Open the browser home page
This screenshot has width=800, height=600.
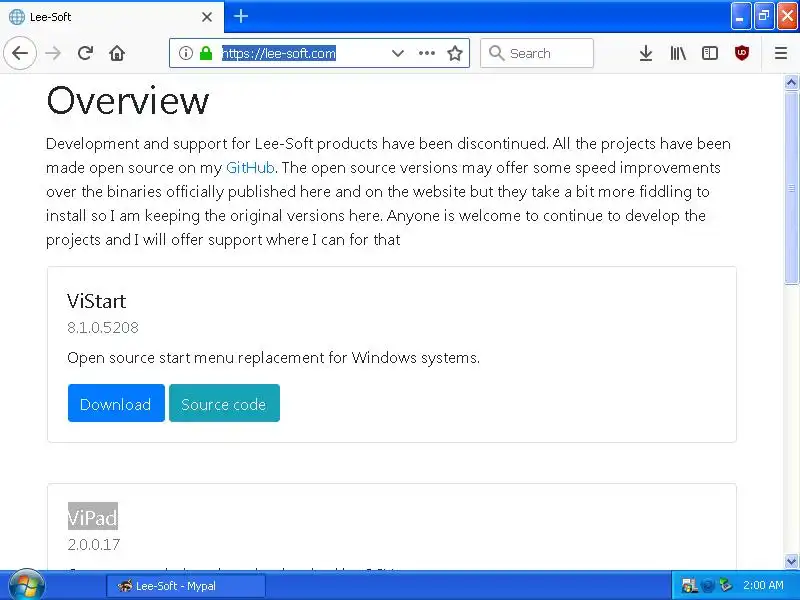tap(117, 53)
